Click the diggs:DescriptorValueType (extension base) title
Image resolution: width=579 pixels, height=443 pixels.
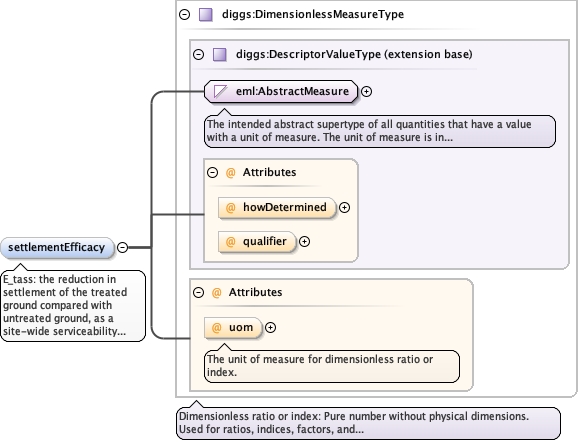point(354,55)
